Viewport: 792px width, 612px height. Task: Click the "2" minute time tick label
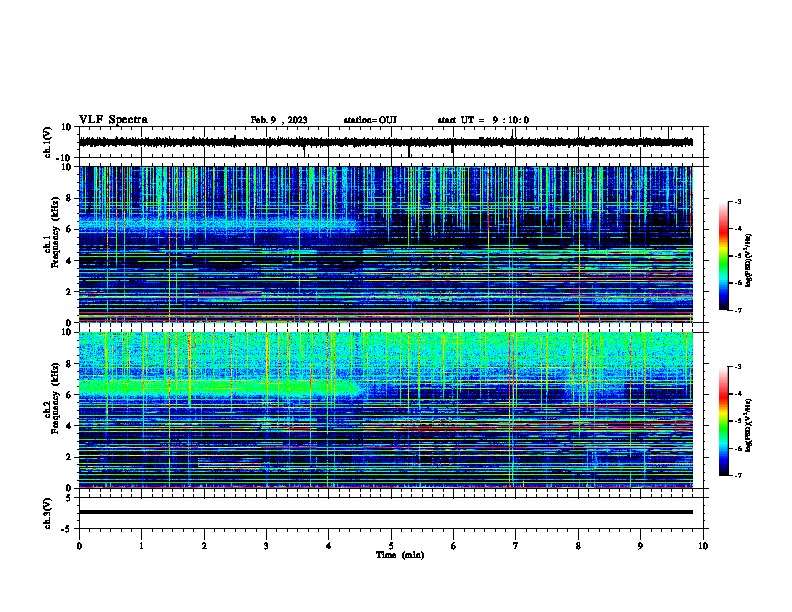coord(204,546)
